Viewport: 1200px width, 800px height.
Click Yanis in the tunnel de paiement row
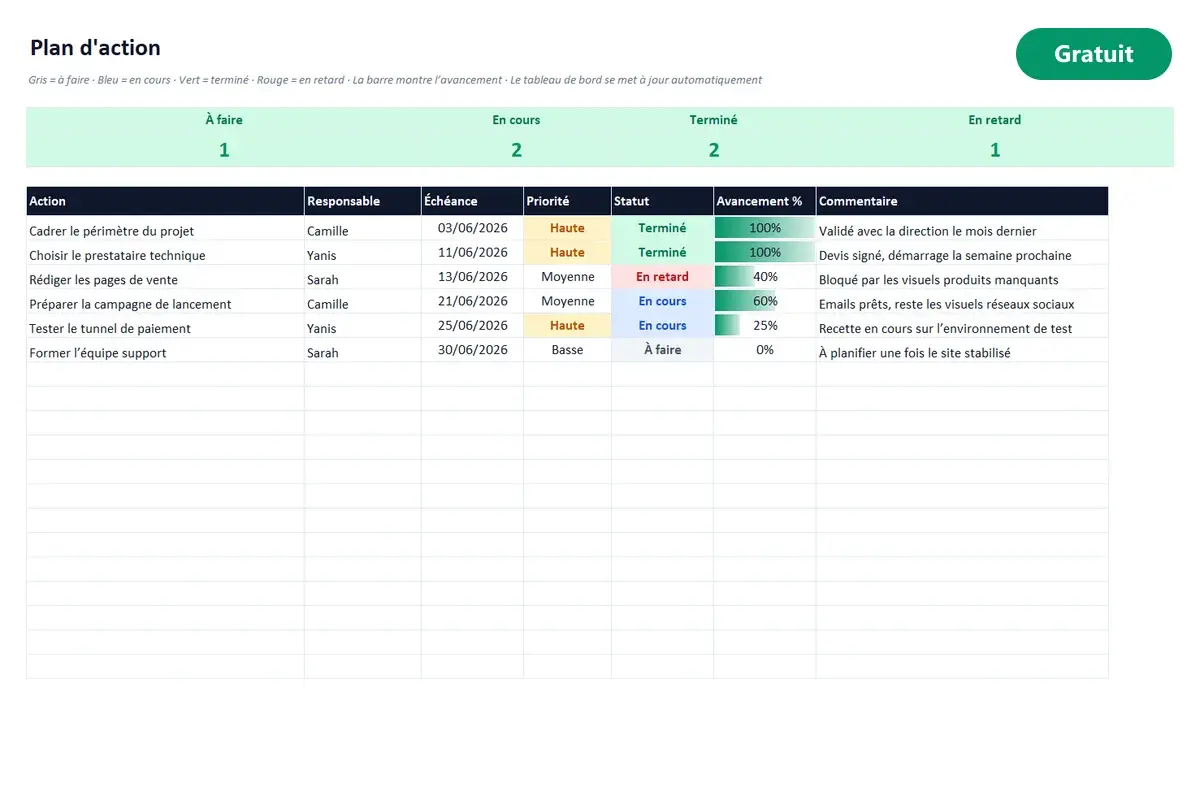[363, 326]
